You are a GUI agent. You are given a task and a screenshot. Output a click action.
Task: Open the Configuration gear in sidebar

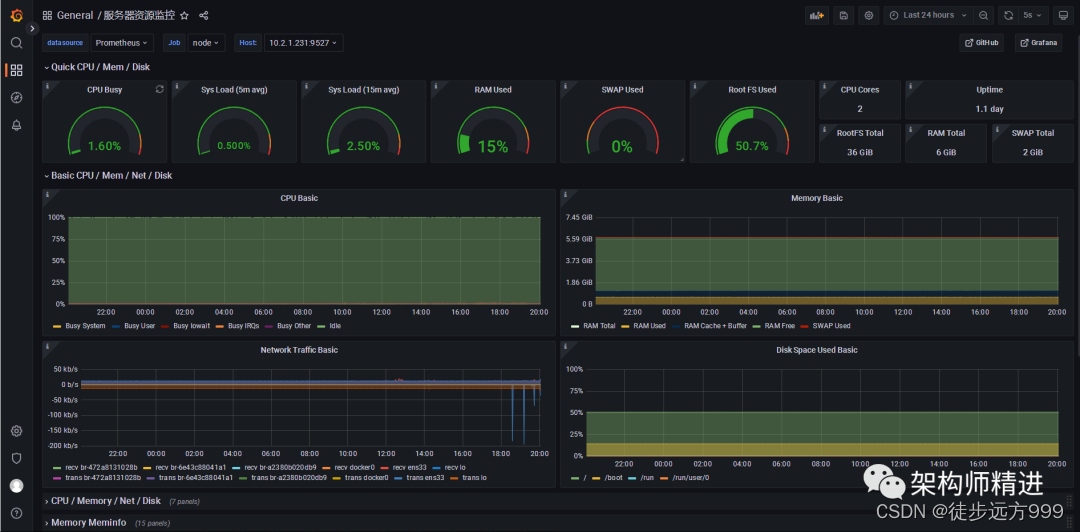coord(17,431)
